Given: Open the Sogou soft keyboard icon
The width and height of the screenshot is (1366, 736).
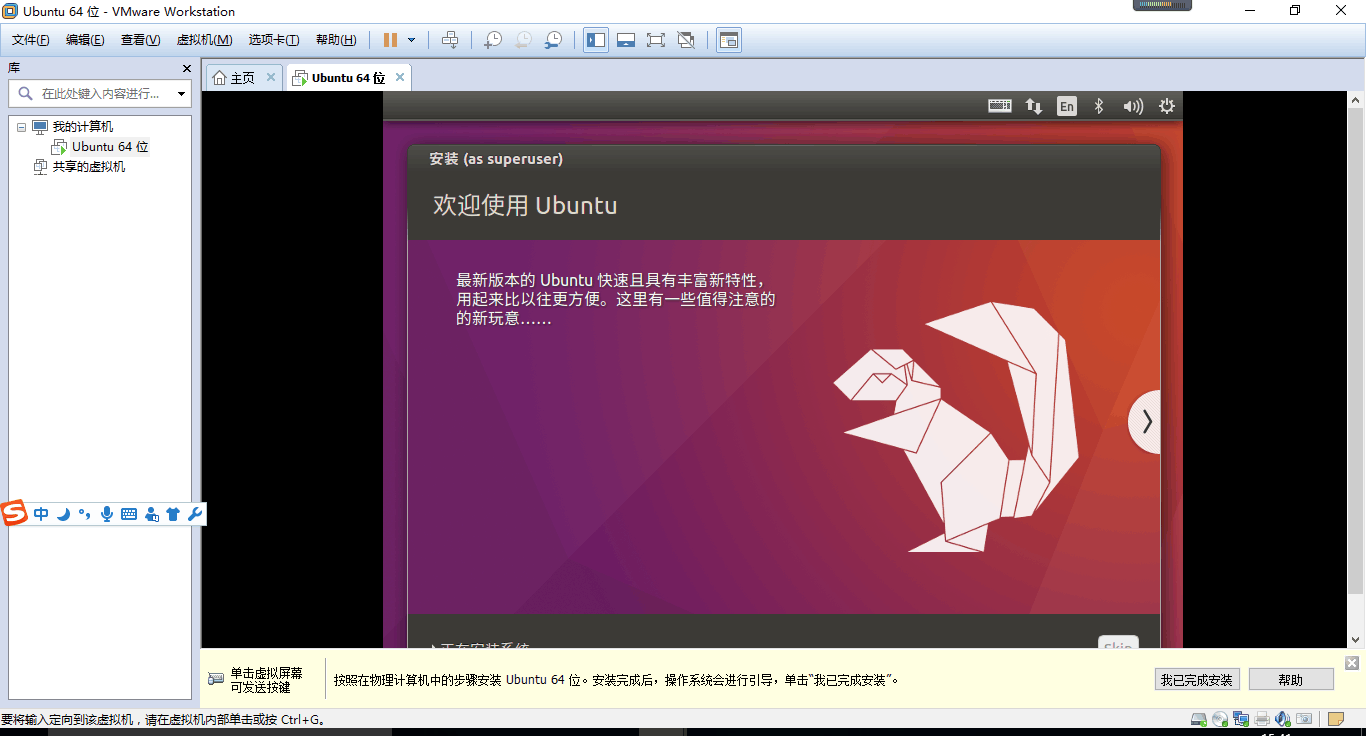Looking at the screenshot, I should point(129,514).
